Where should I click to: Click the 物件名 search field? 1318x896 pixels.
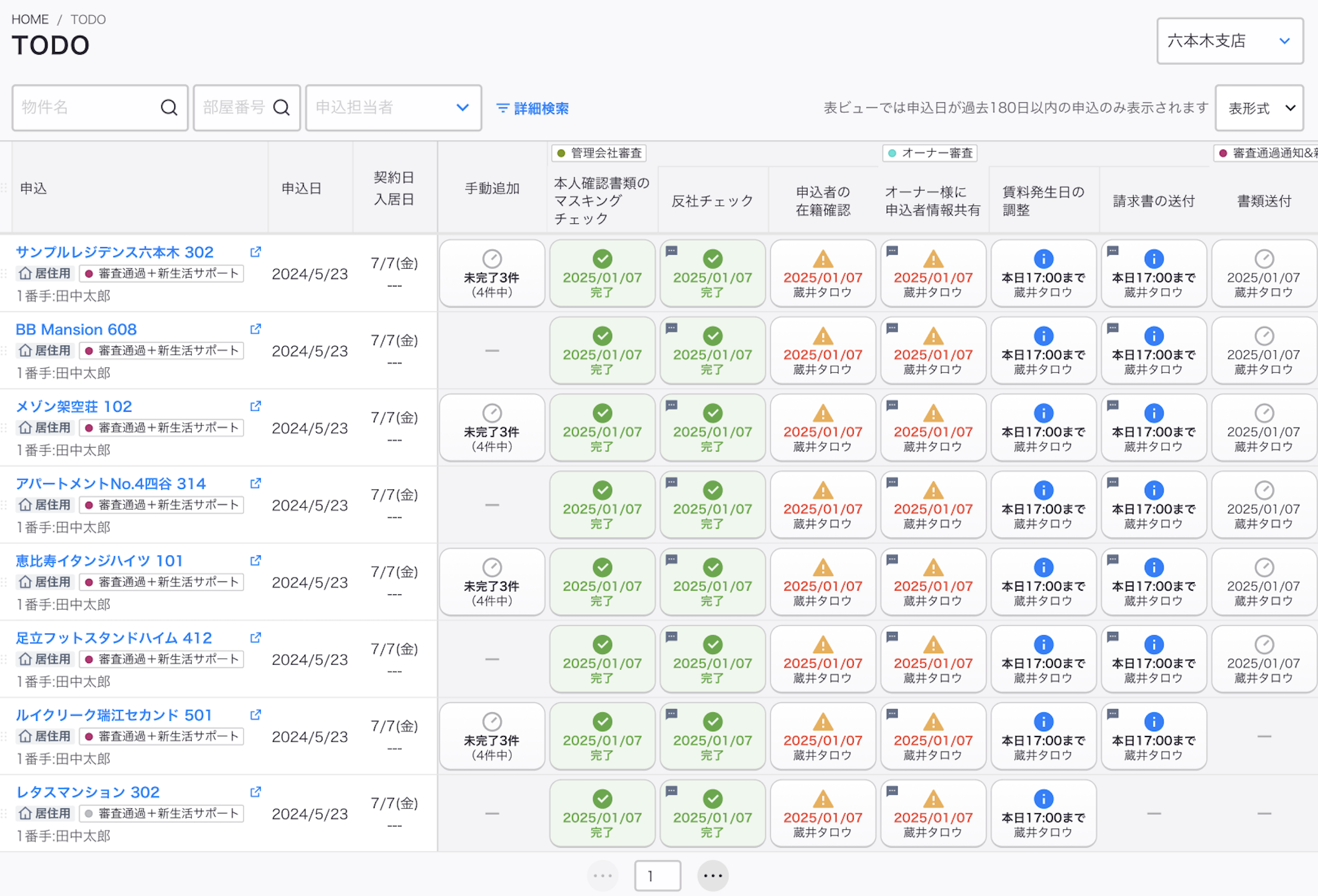[100, 108]
